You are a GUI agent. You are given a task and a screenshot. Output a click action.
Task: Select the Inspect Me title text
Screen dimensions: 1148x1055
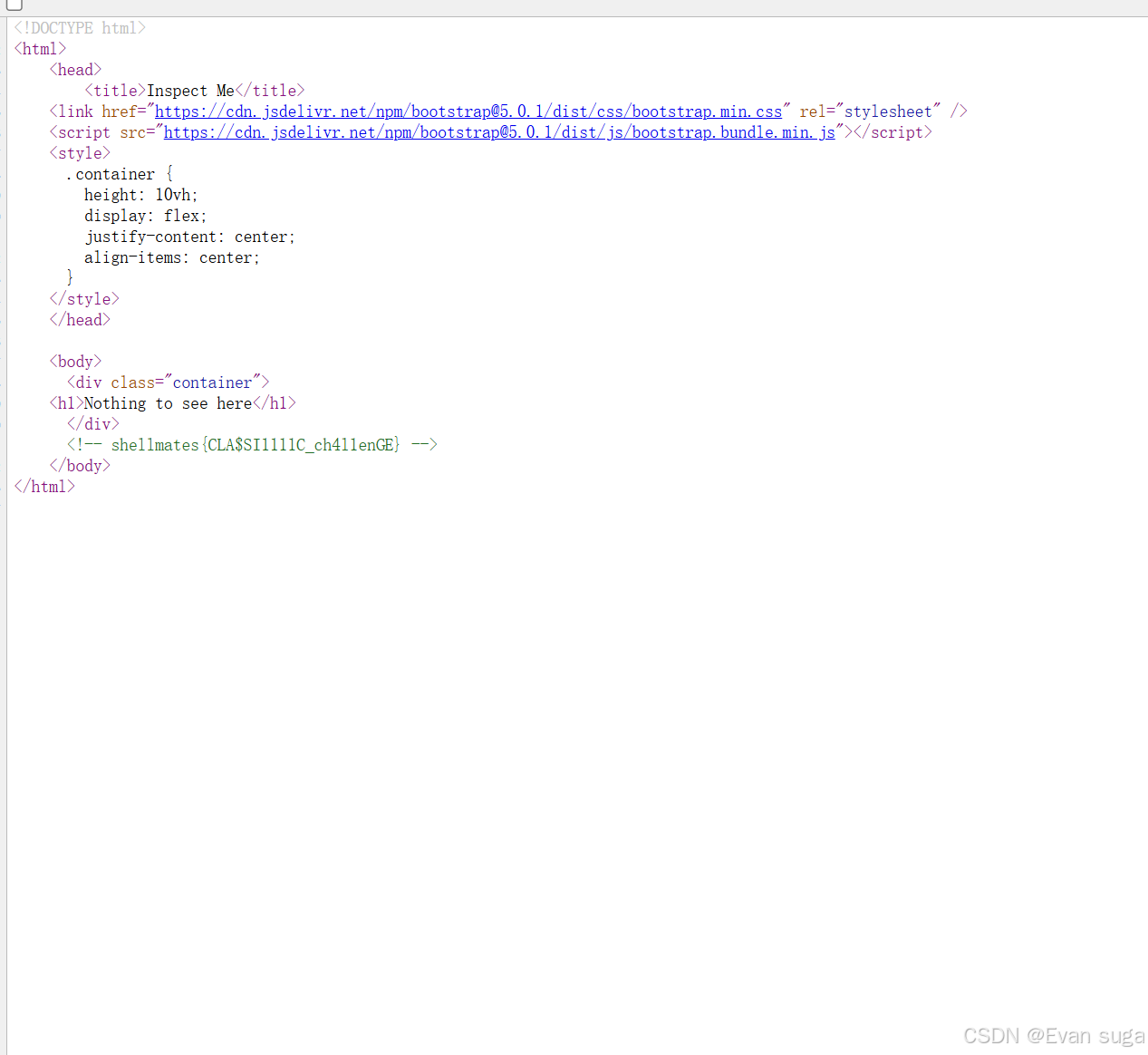pos(190,90)
